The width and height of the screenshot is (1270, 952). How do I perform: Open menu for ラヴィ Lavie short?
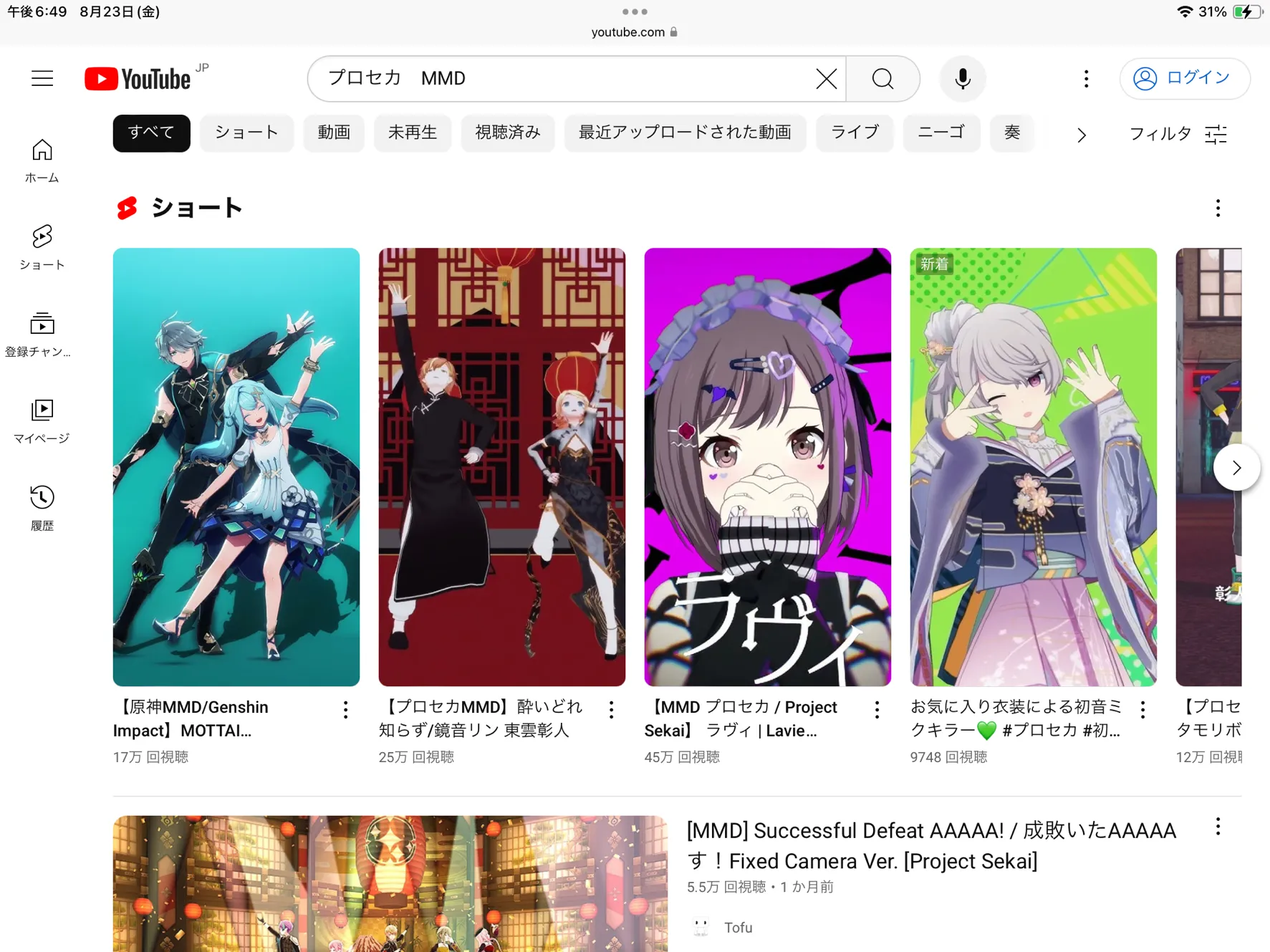coord(877,709)
